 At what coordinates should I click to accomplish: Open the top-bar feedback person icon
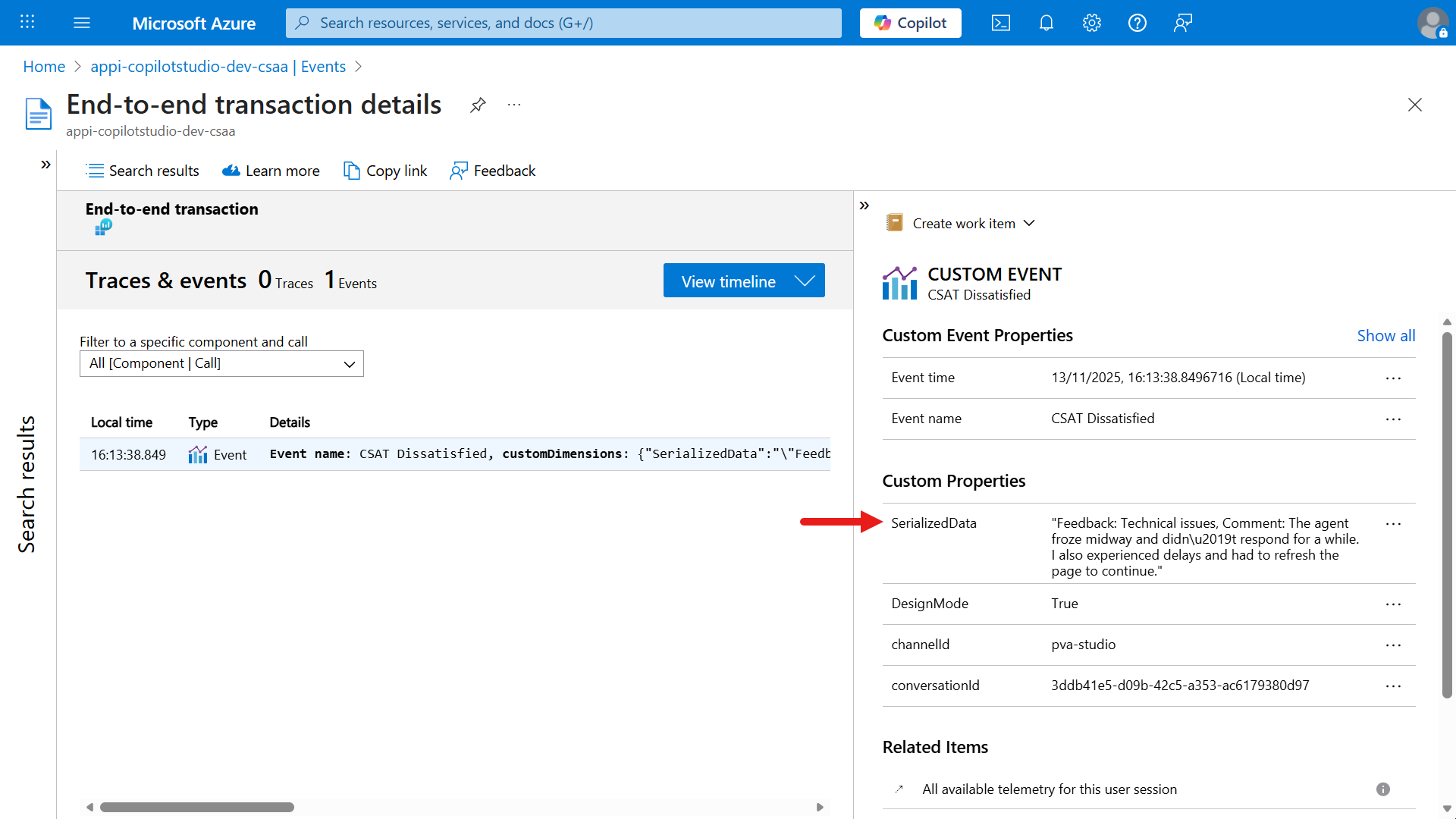coord(1182,23)
